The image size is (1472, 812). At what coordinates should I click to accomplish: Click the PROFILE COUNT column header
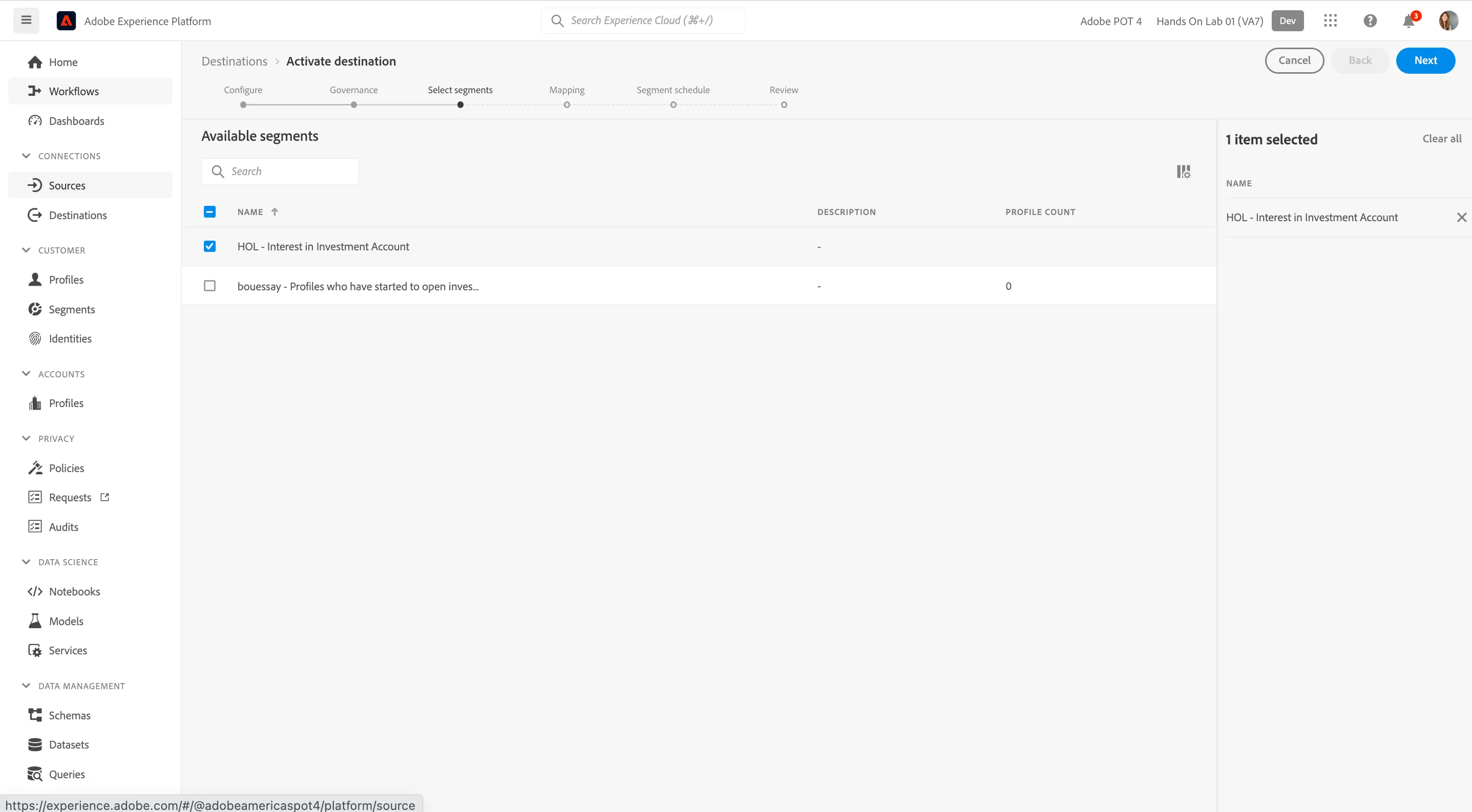coord(1041,212)
